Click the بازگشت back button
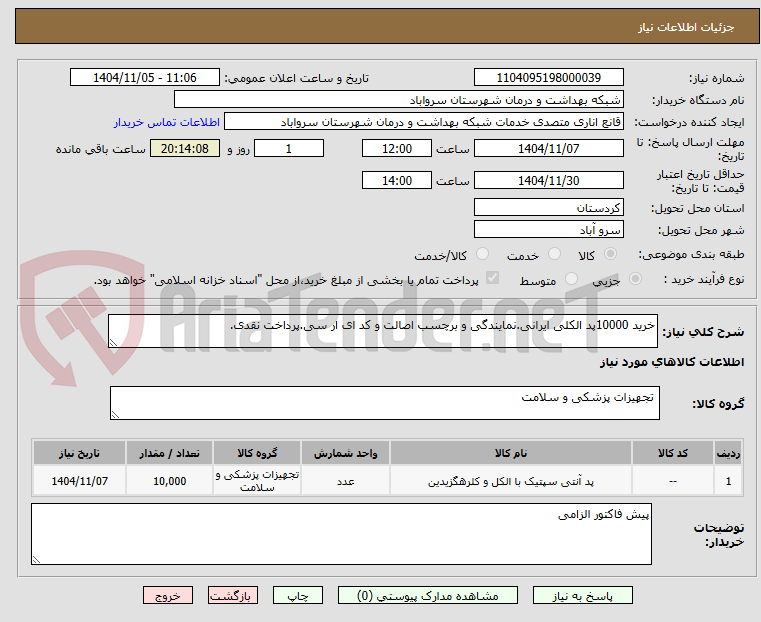The image size is (761, 622). [233, 596]
